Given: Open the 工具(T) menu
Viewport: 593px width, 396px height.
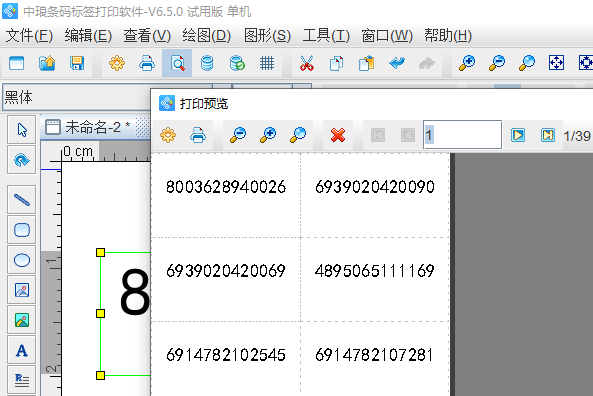Looking at the screenshot, I should 326,36.
